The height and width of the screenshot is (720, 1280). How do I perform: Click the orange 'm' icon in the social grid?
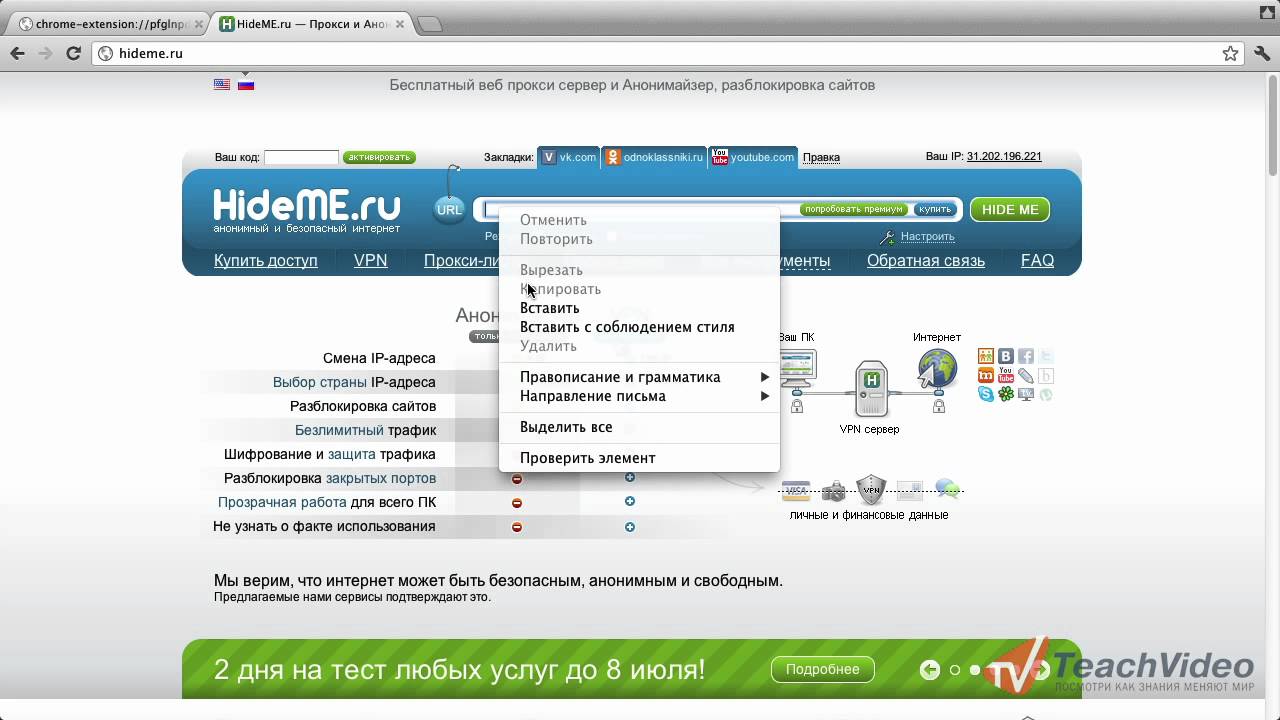coord(986,375)
